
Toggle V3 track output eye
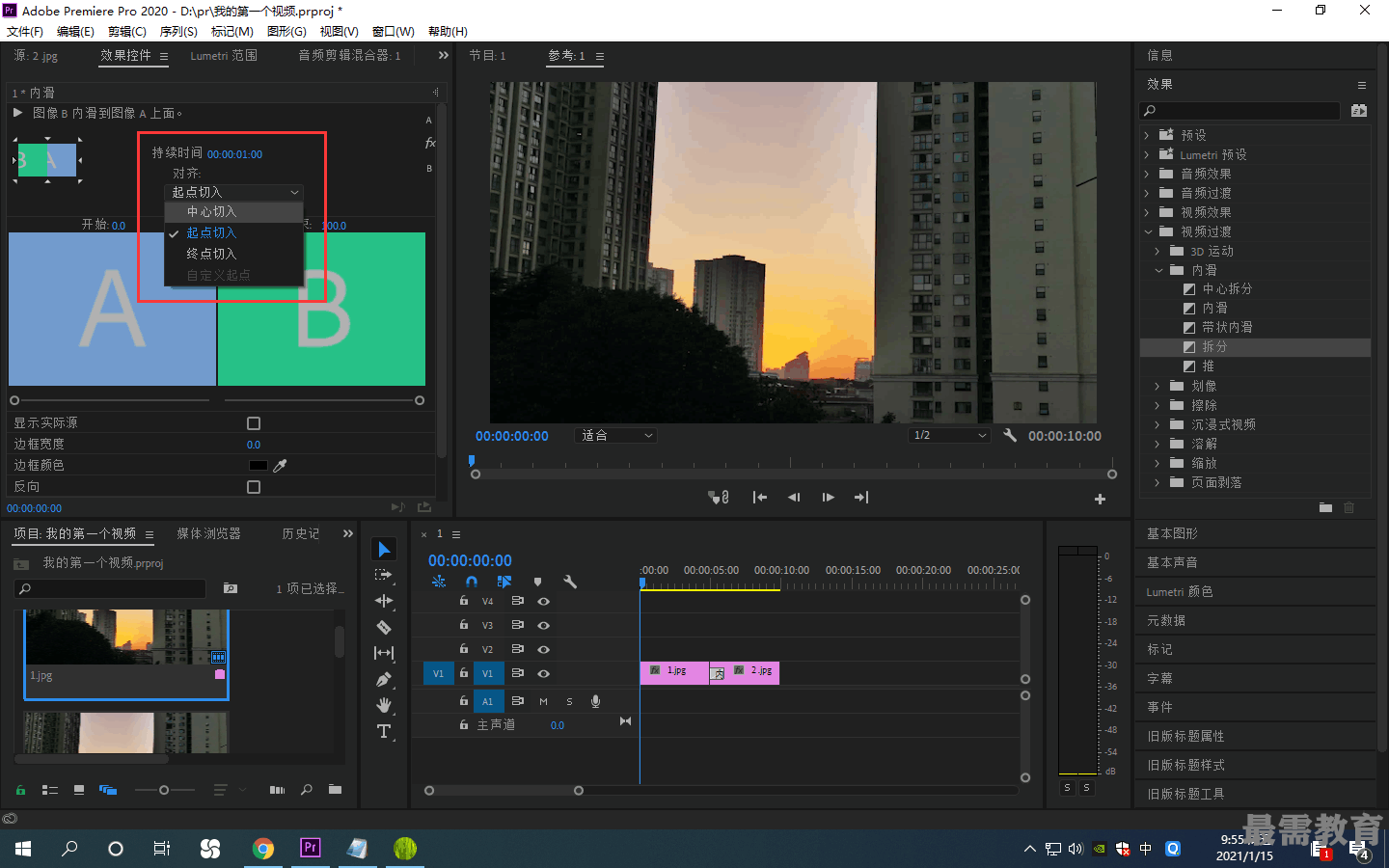543,625
